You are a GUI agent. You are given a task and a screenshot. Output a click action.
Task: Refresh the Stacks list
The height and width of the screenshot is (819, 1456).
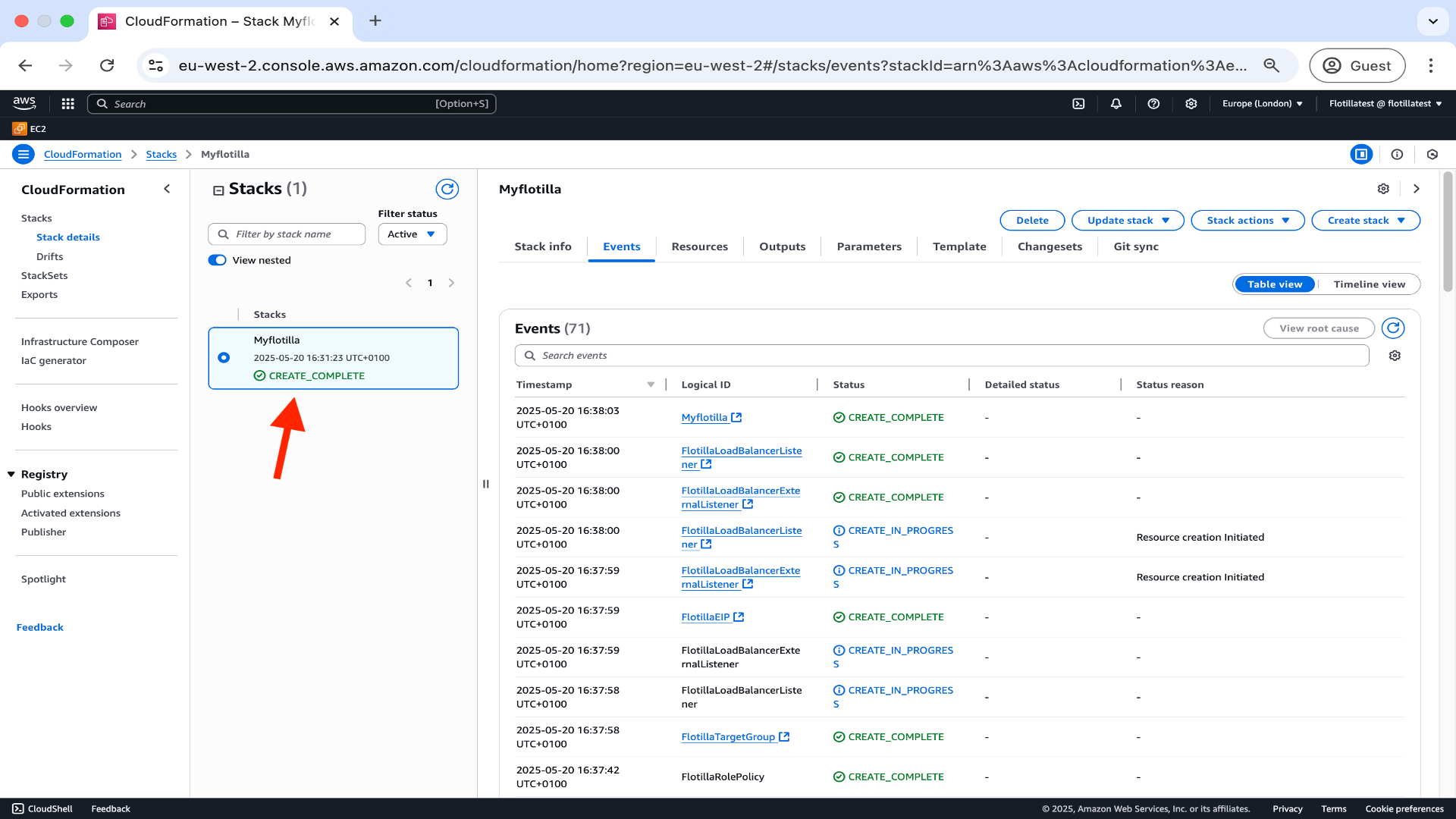447,189
